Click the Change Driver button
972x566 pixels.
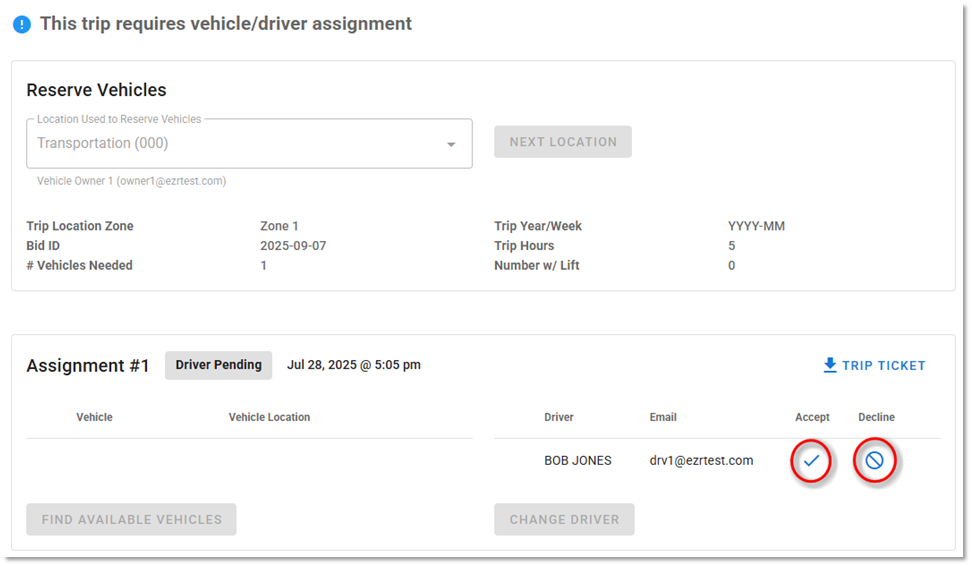click(x=564, y=520)
